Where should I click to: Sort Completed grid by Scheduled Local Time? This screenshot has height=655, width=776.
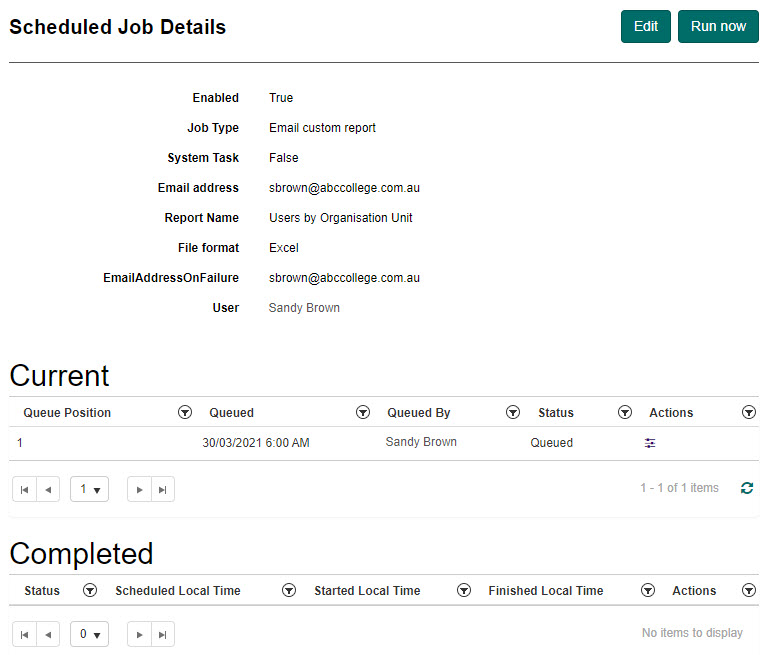(178, 591)
